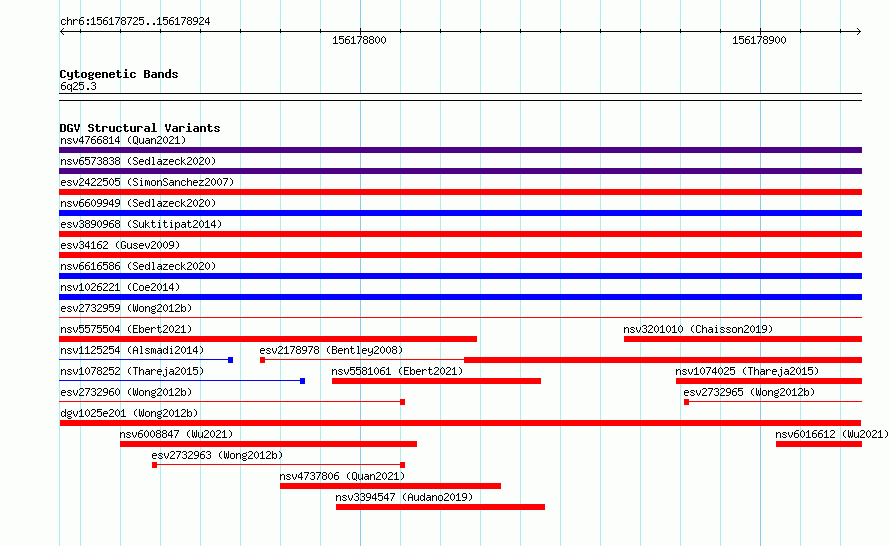Viewport: 890px width, 546px height.
Task: Select the nsv3201010 red bar
Action: (743, 339)
